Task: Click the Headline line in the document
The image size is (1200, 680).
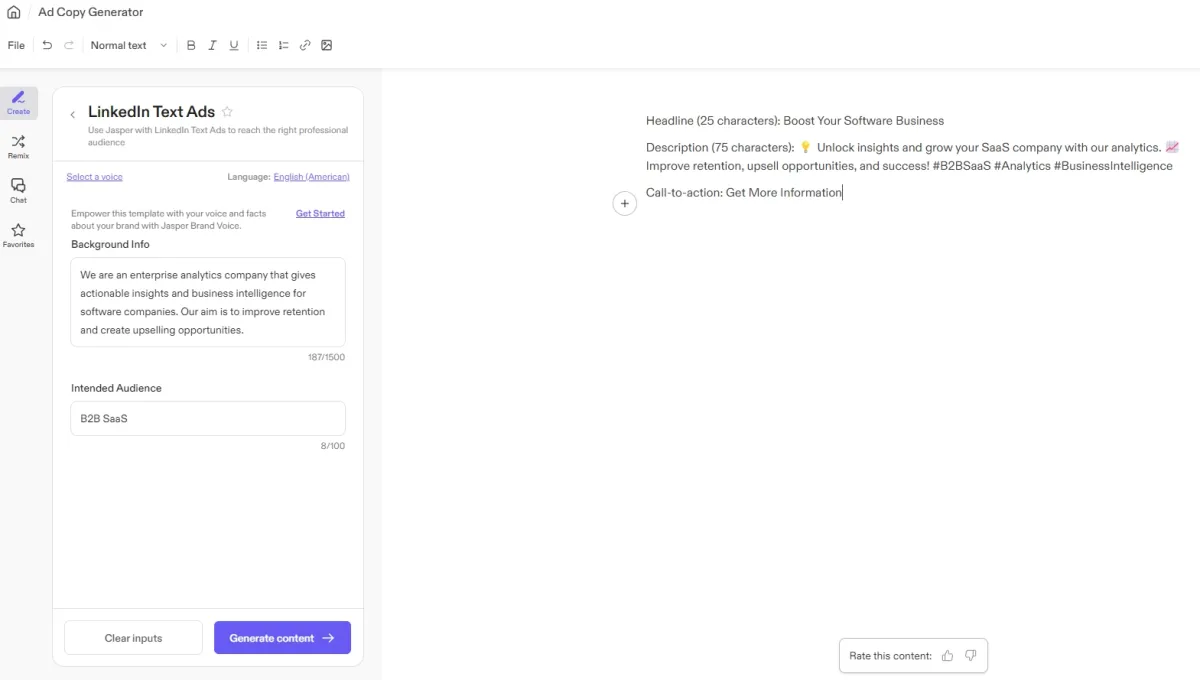Action: click(x=795, y=121)
